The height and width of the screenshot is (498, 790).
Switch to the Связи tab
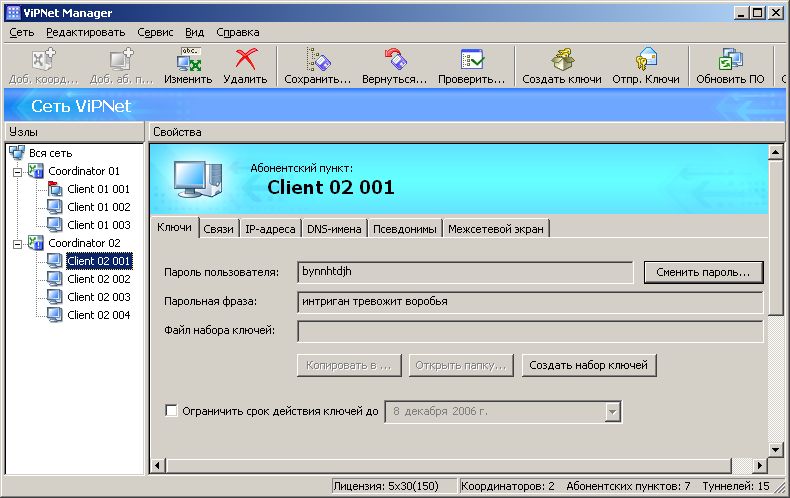[219, 229]
